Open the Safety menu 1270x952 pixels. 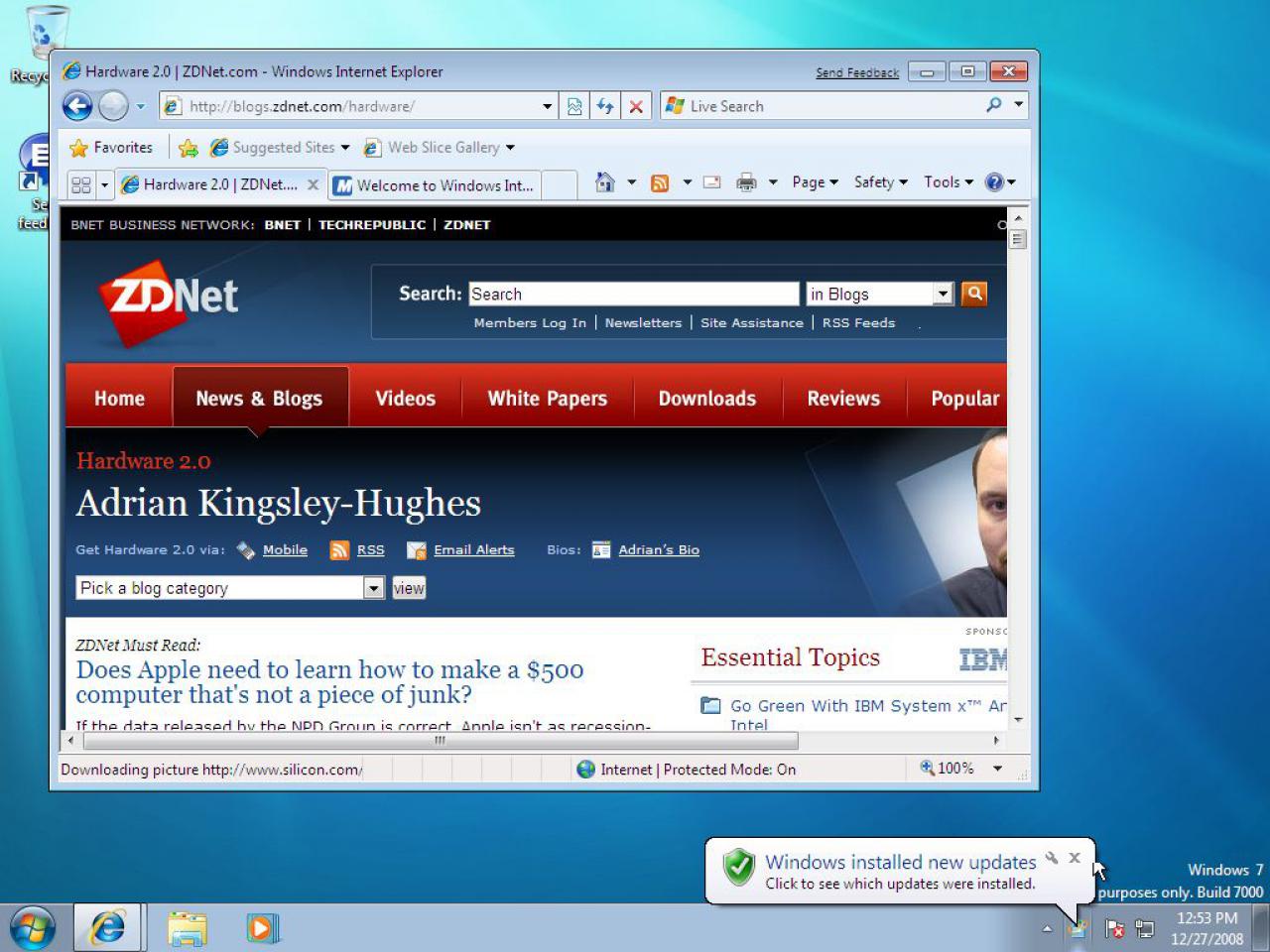[880, 182]
